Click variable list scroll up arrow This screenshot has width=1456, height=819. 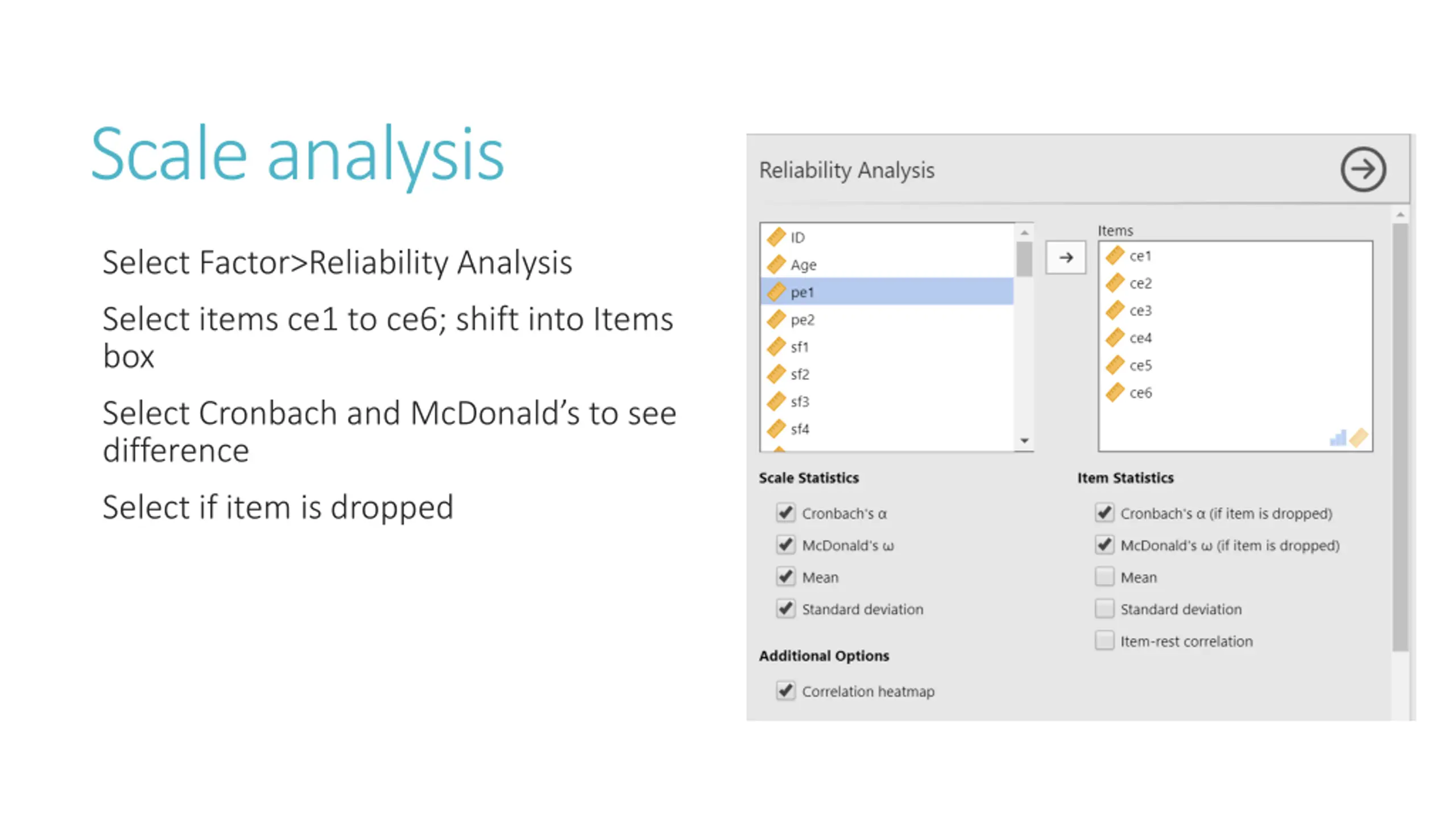(x=1024, y=233)
